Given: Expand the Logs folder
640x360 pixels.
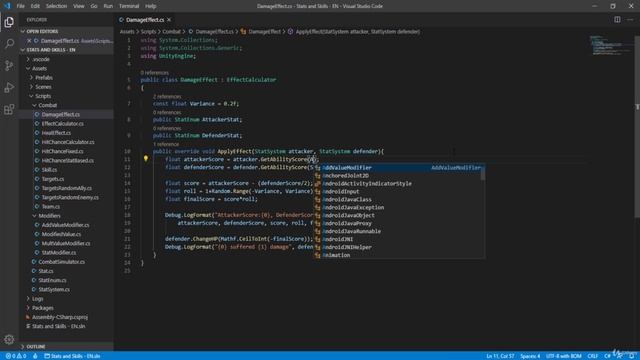Looking at the screenshot, I should (38, 298).
